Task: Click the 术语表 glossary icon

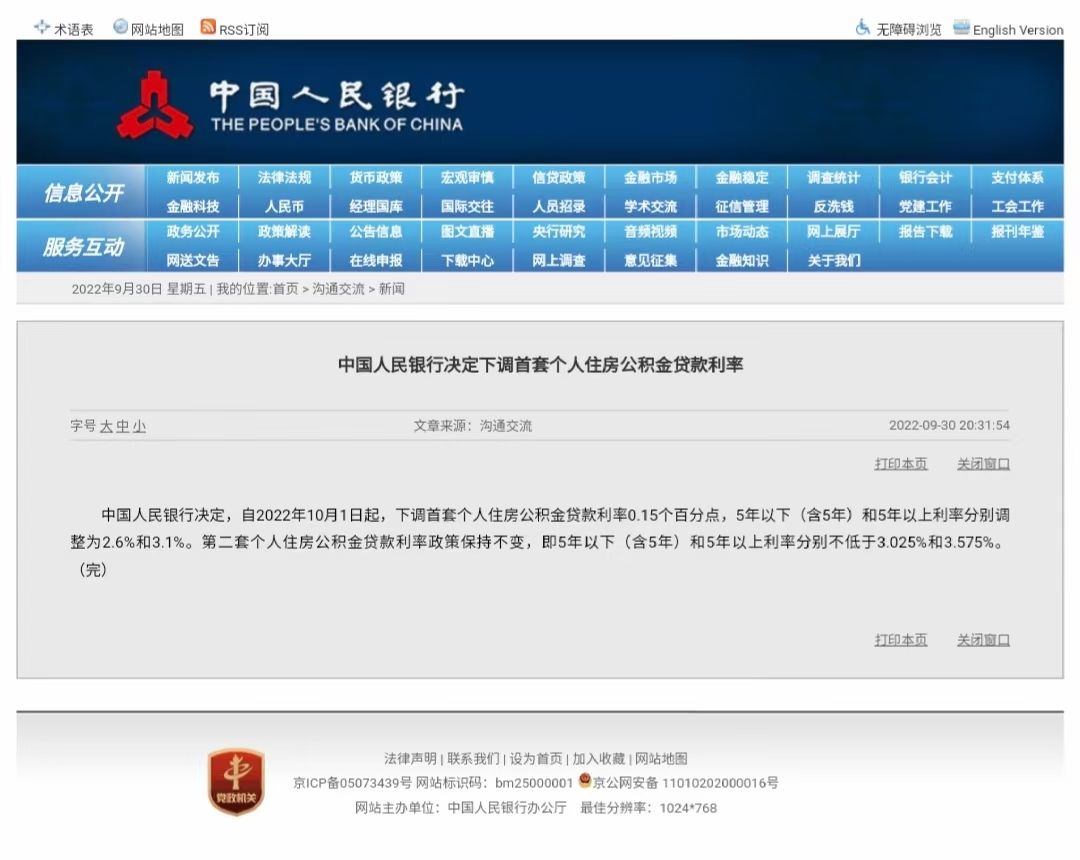Action: pyautogui.click(x=42, y=28)
